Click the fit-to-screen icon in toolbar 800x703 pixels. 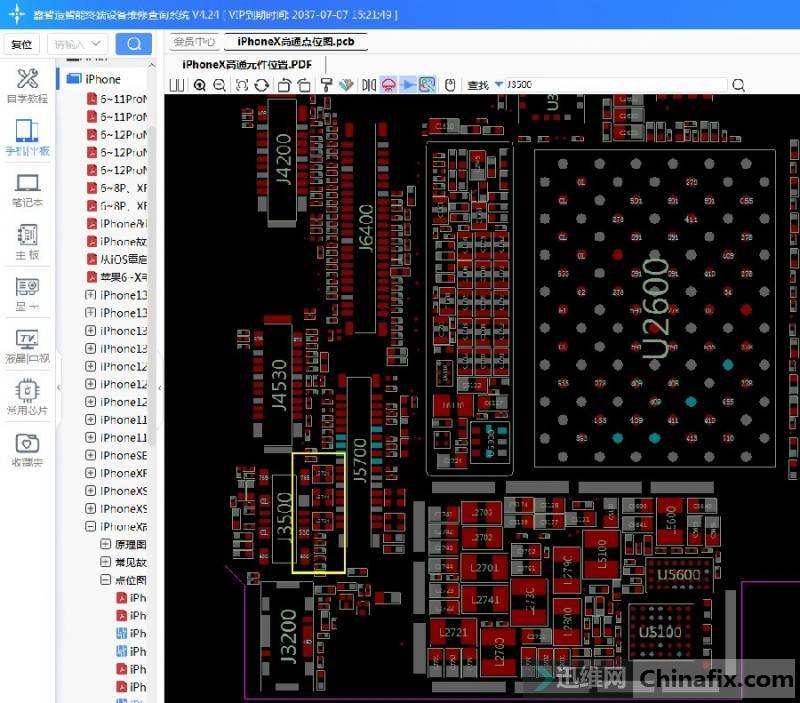click(242, 85)
